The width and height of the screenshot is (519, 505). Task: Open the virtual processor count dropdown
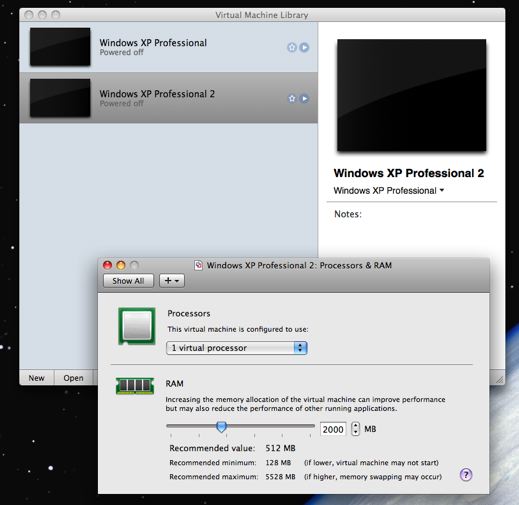(236, 348)
